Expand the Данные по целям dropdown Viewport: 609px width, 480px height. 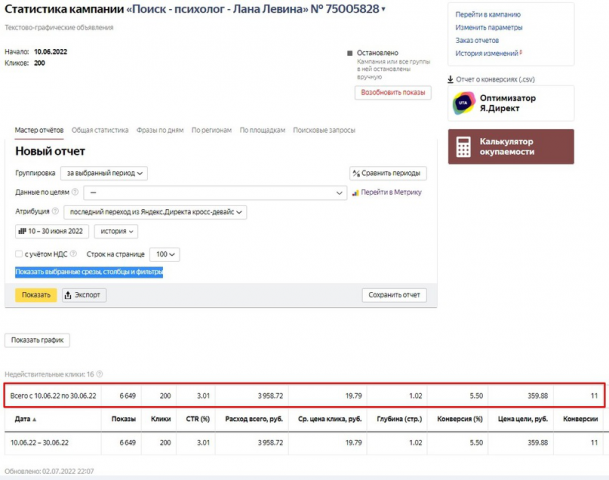point(215,193)
